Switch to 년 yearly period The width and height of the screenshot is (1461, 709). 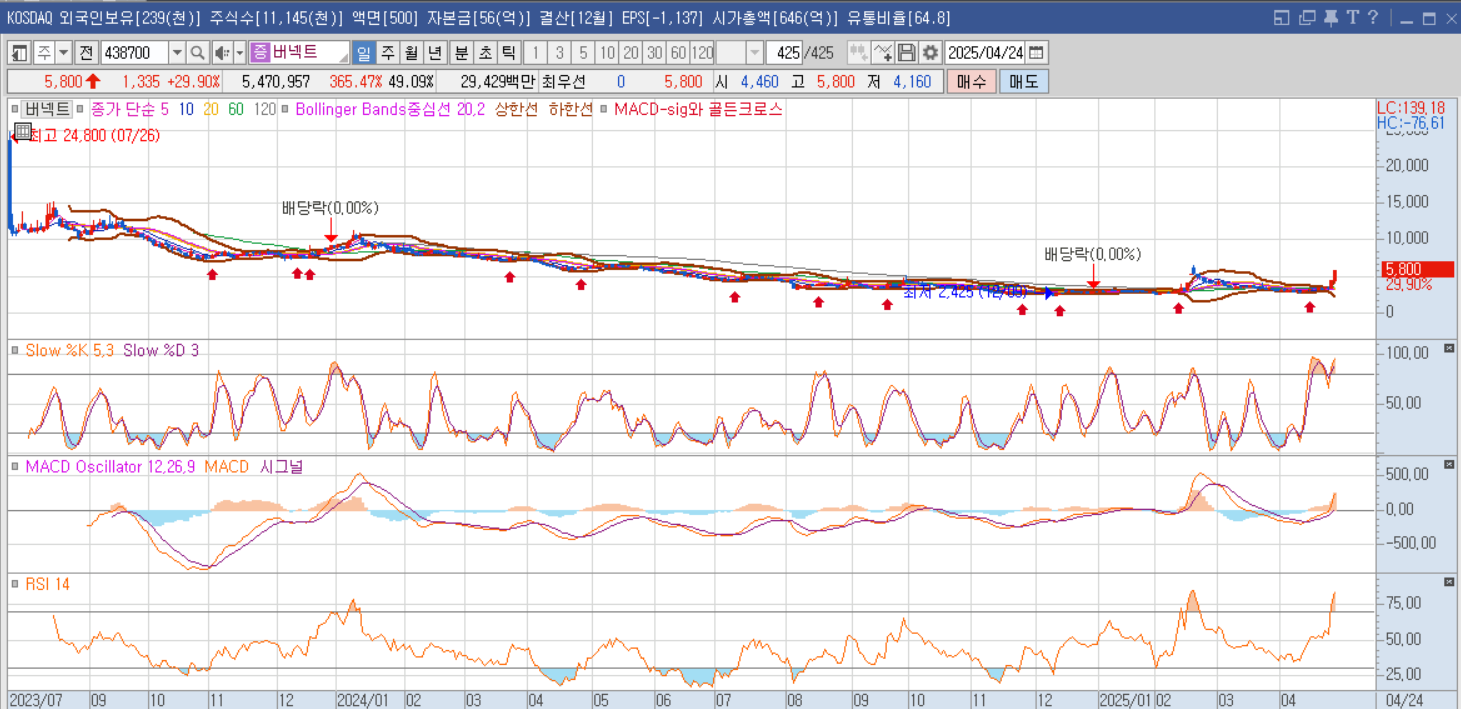pyautogui.click(x=434, y=53)
